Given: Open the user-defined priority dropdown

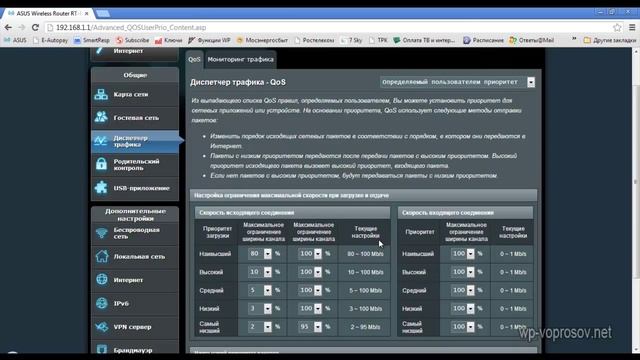Looking at the screenshot, I should [458, 82].
